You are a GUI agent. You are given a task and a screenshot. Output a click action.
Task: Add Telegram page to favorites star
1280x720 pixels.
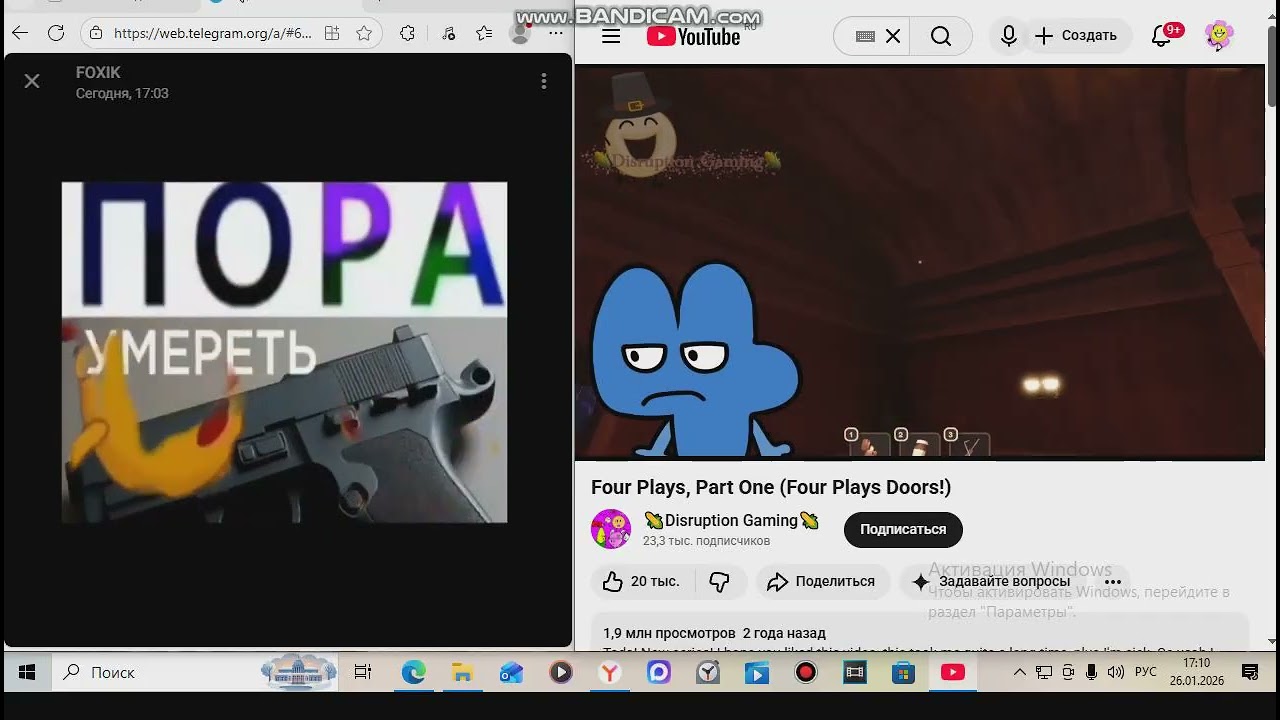364,33
